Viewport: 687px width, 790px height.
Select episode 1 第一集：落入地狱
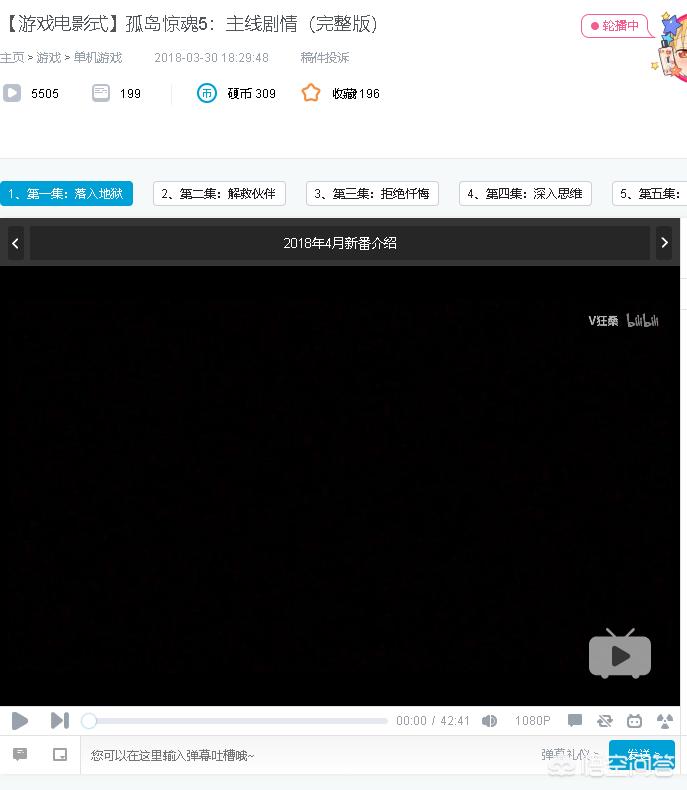(66, 193)
